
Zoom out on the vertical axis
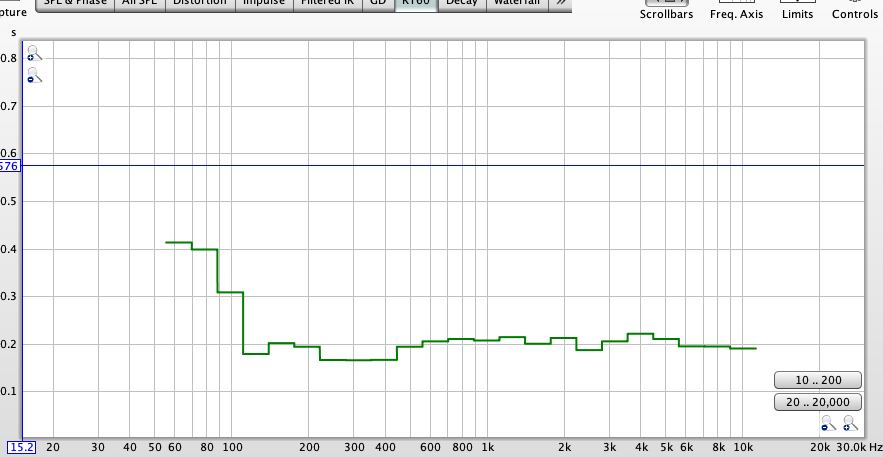pyautogui.click(x=34, y=75)
